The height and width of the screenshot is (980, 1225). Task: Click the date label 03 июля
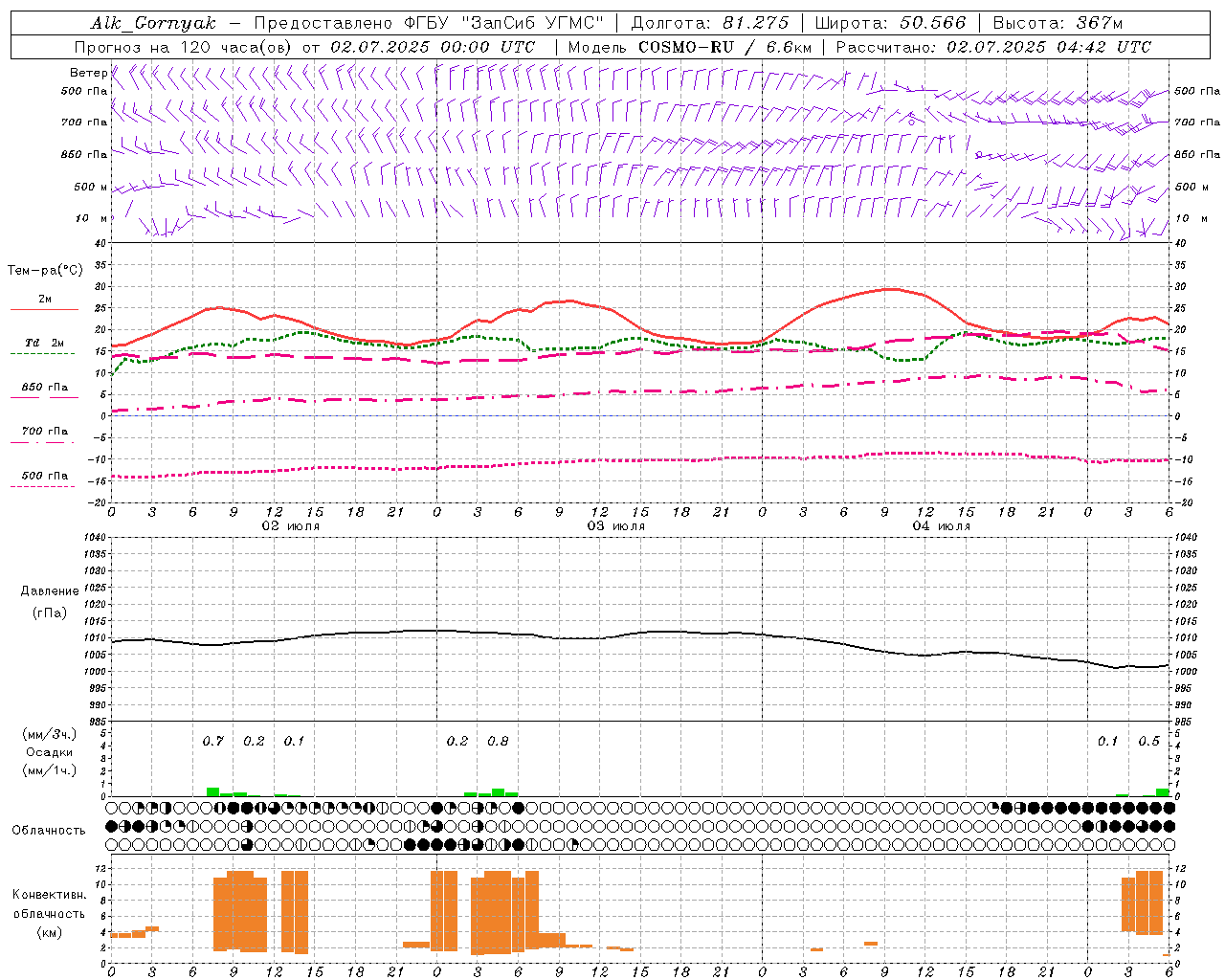[616, 526]
